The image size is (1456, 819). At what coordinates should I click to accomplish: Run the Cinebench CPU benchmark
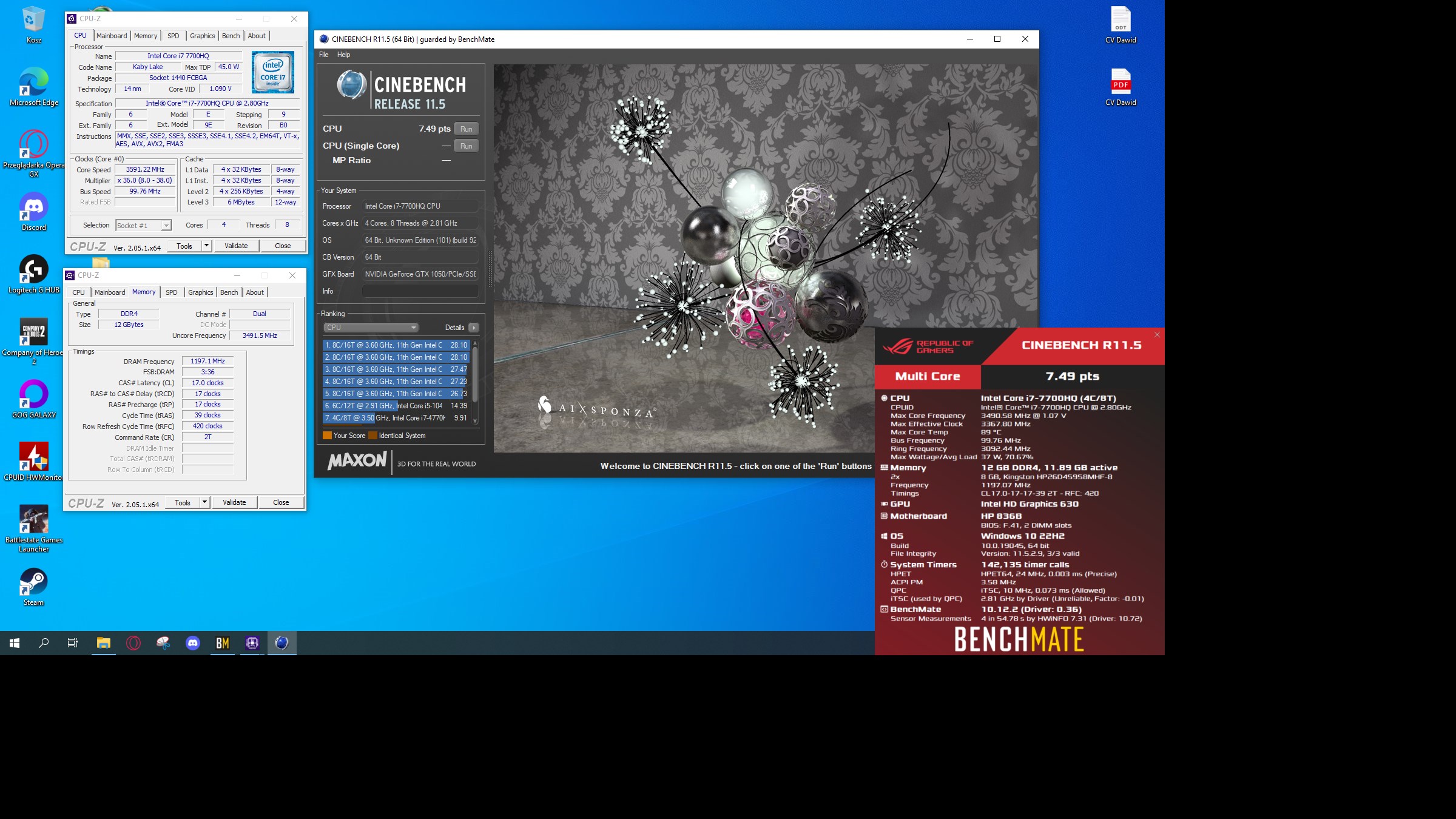466,129
